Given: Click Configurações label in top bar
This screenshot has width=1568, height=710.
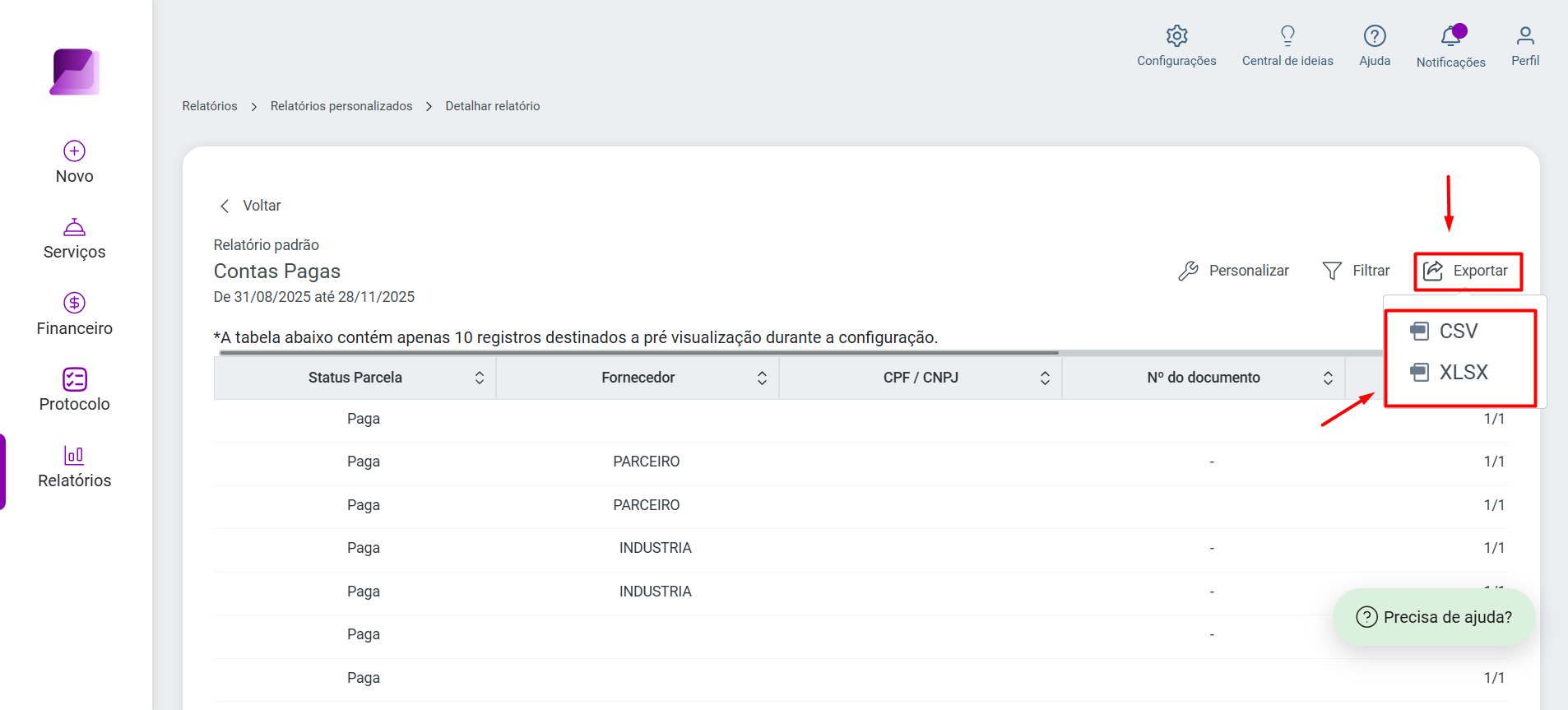Looking at the screenshot, I should pos(1177,61).
